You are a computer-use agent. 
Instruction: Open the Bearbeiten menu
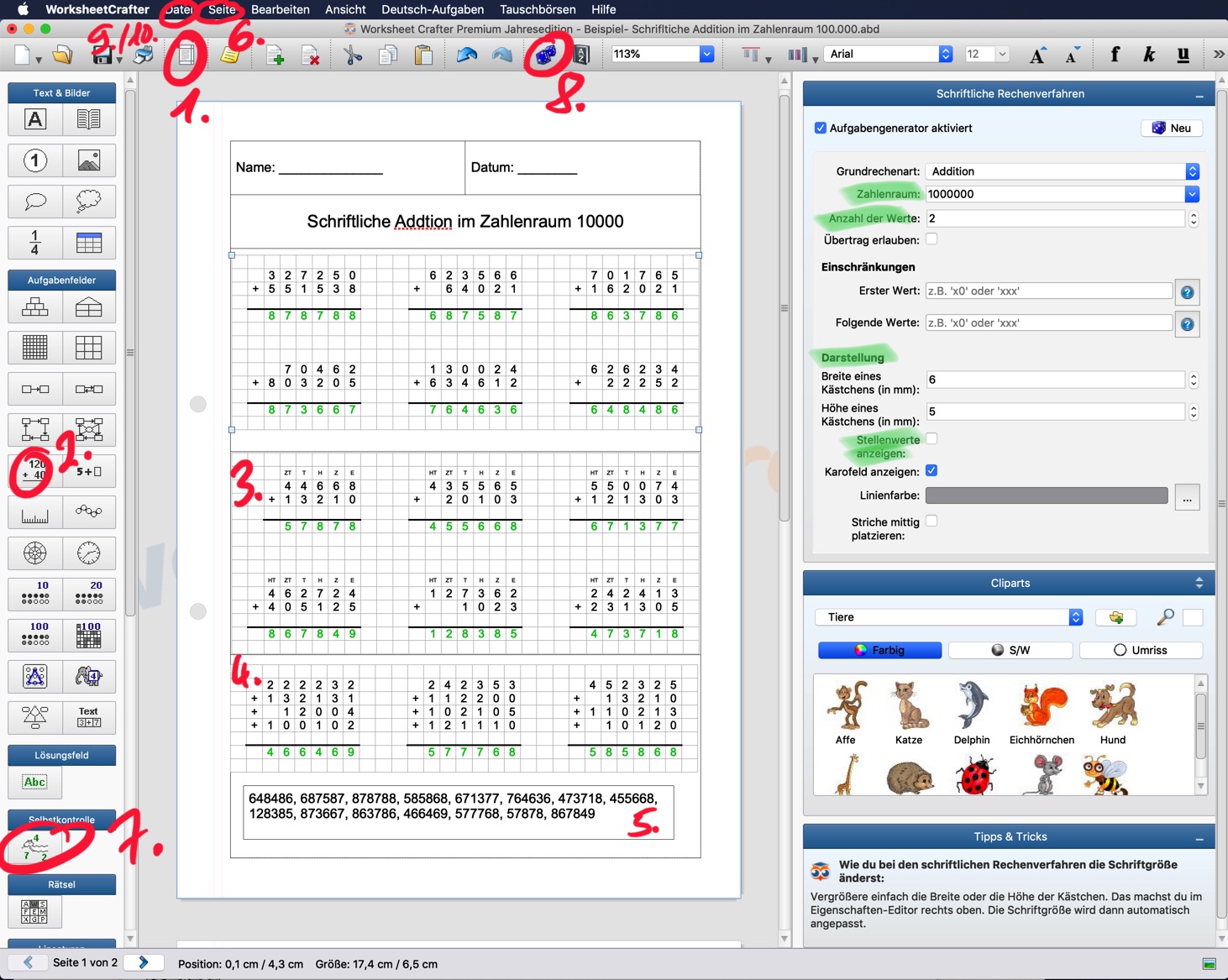280,9
